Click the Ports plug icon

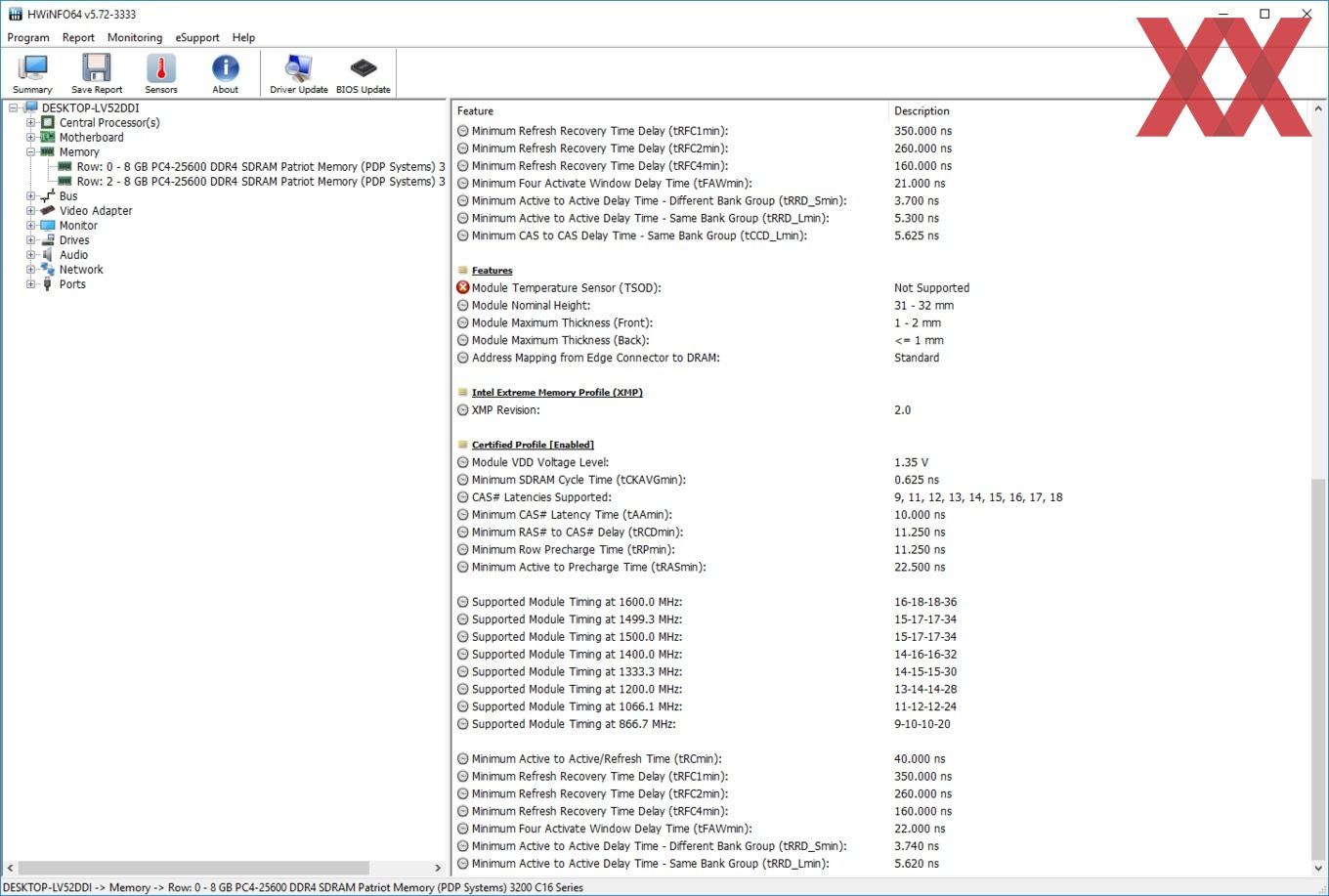tap(48, 283)
